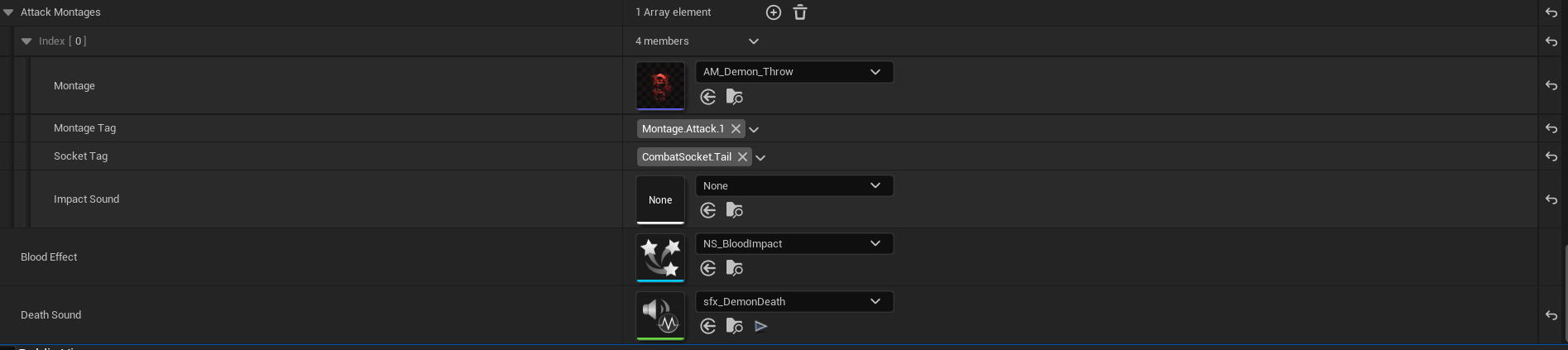The width and height of the screenshot is (1568, 350).
Task: Open the Montage Tag picker dropdown
Action: 754,130
